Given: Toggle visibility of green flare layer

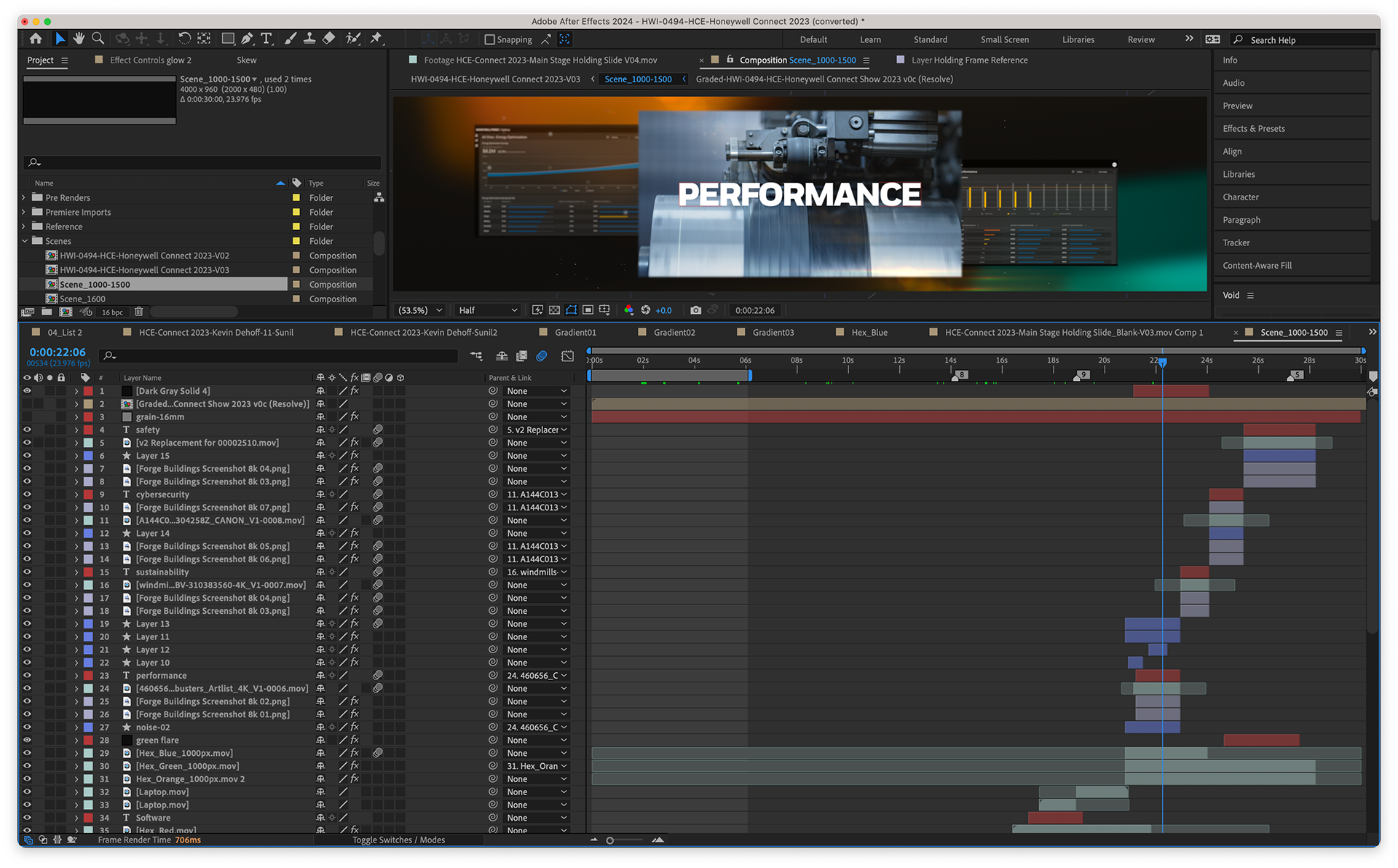Looking at the screenshot, I should [x=27, y=740].
